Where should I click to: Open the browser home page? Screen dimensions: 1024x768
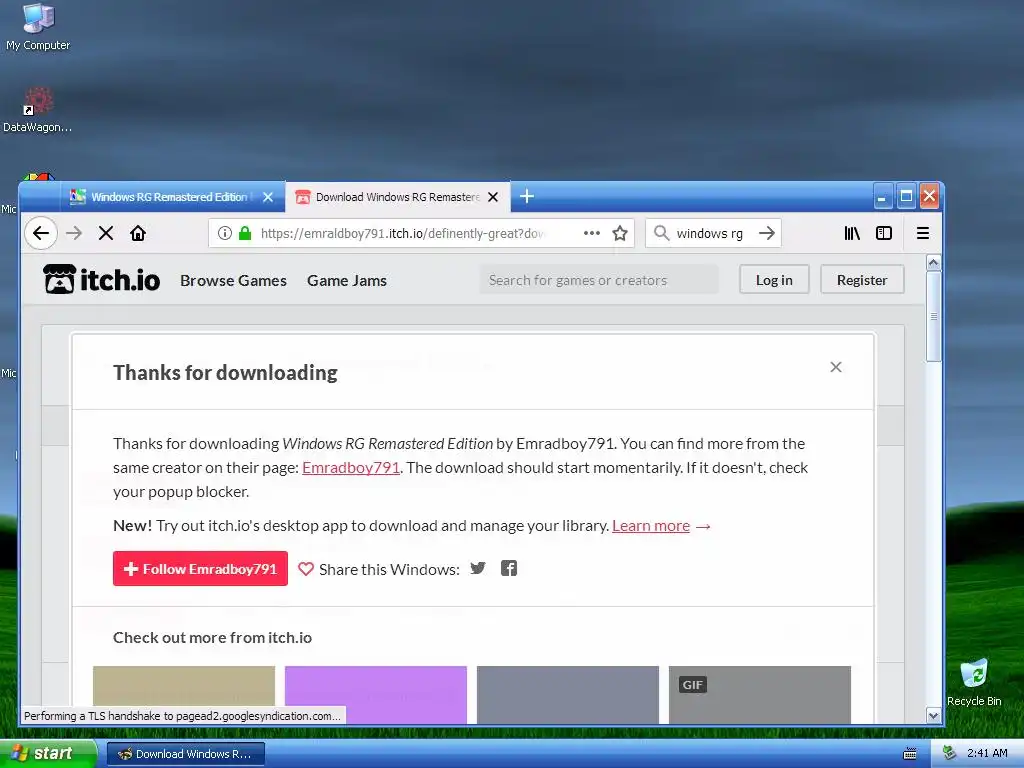click(138, 233)
